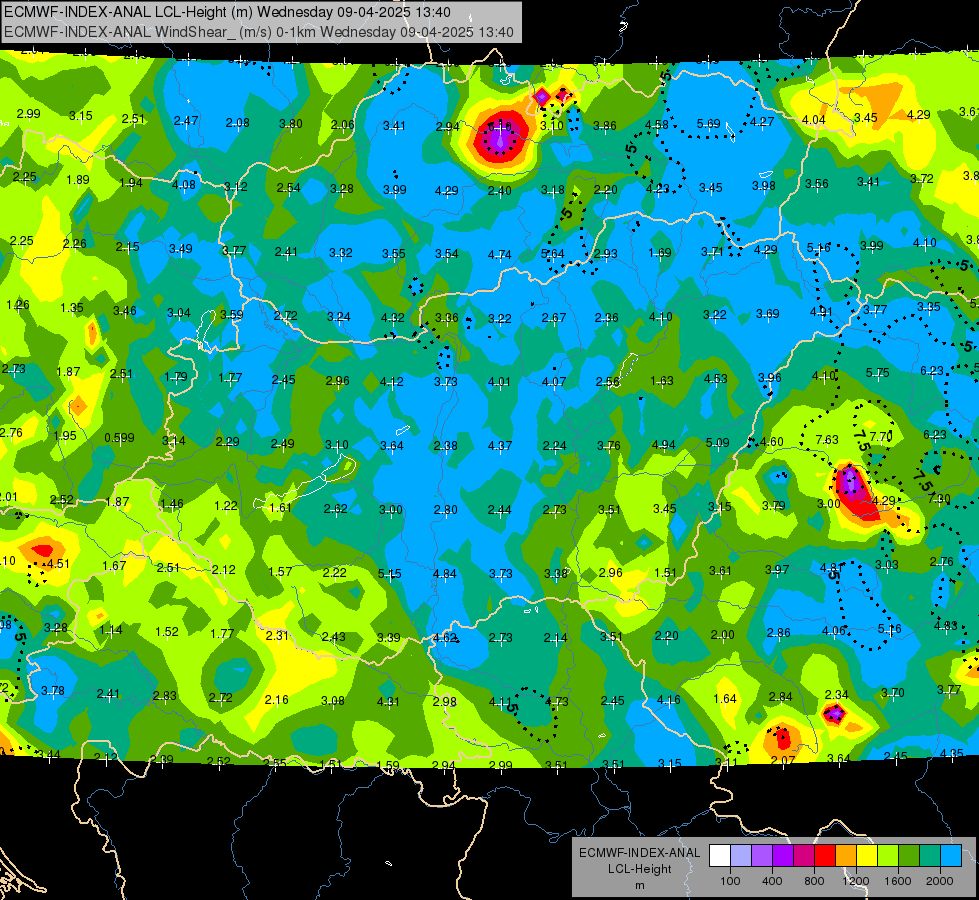Select the sky blue legend swatch right of 2000
Viewport: 979px width, 900px height.
point(951,856)
